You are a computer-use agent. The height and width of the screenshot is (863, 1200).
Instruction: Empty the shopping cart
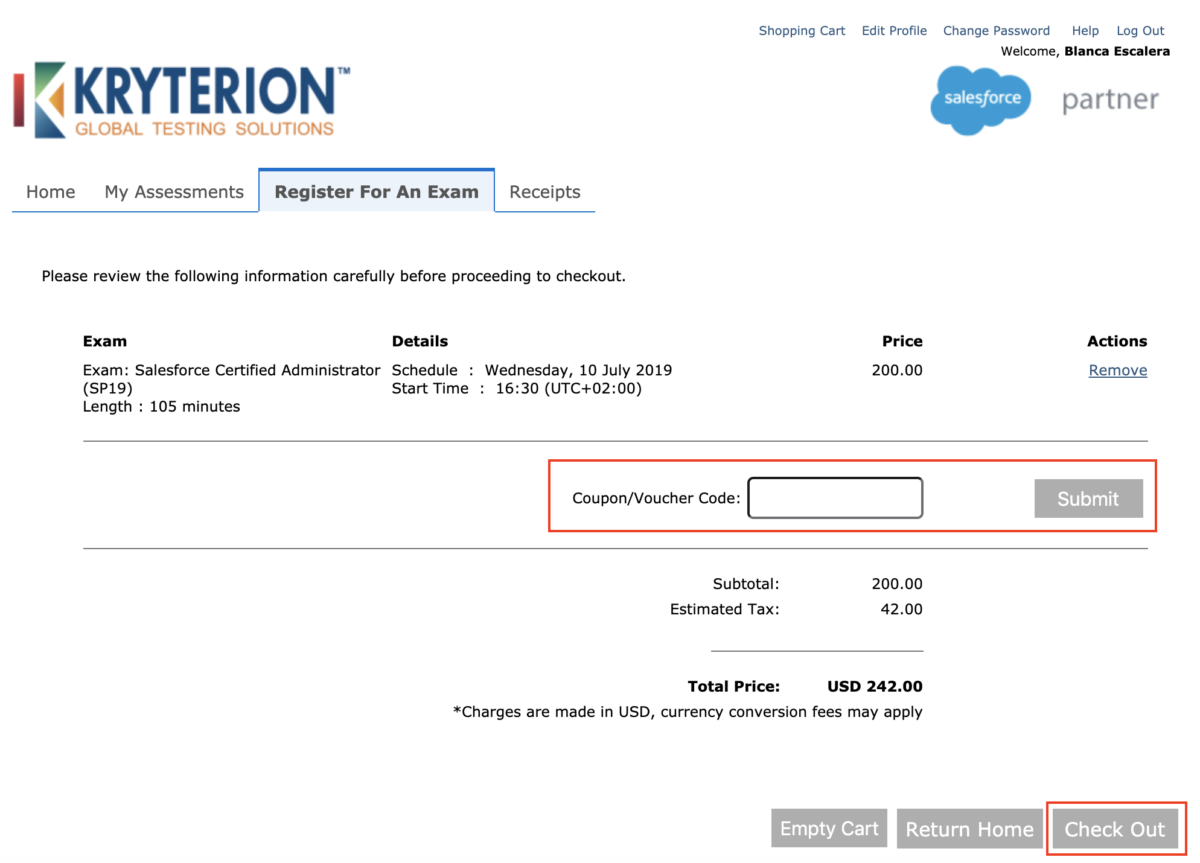[828, 828]
